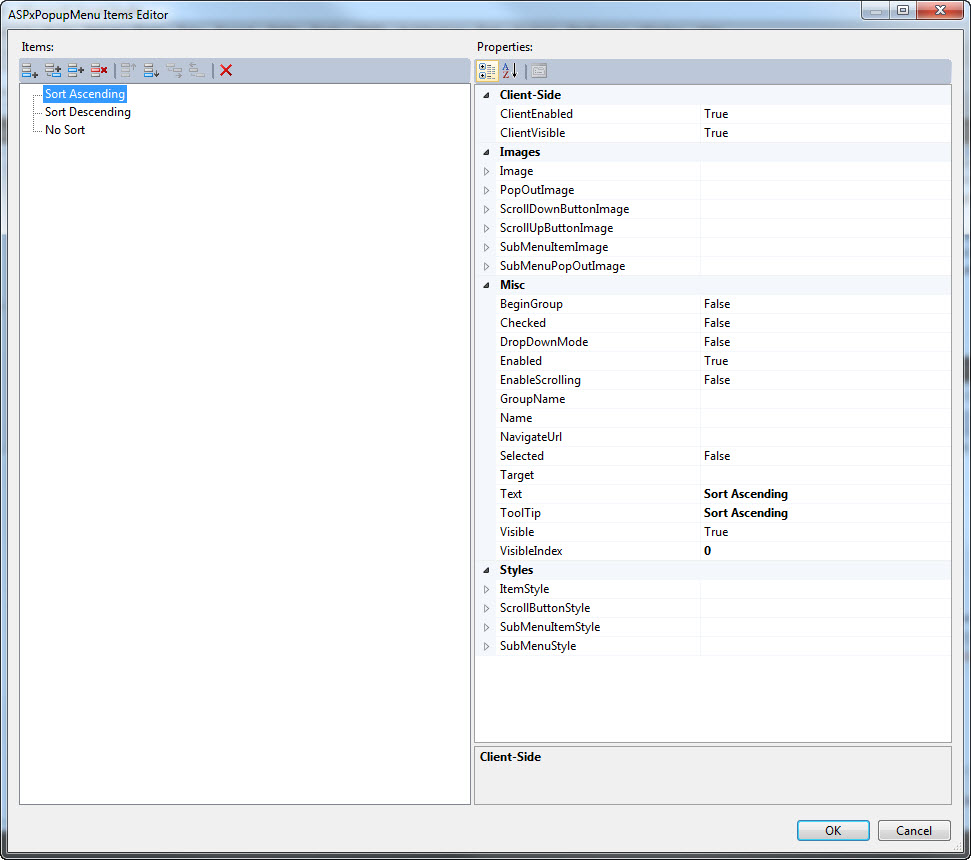This screenshot has height=860, width=971.
Task: Expand the SubMenuStyle property
Action: click(486, 646)
